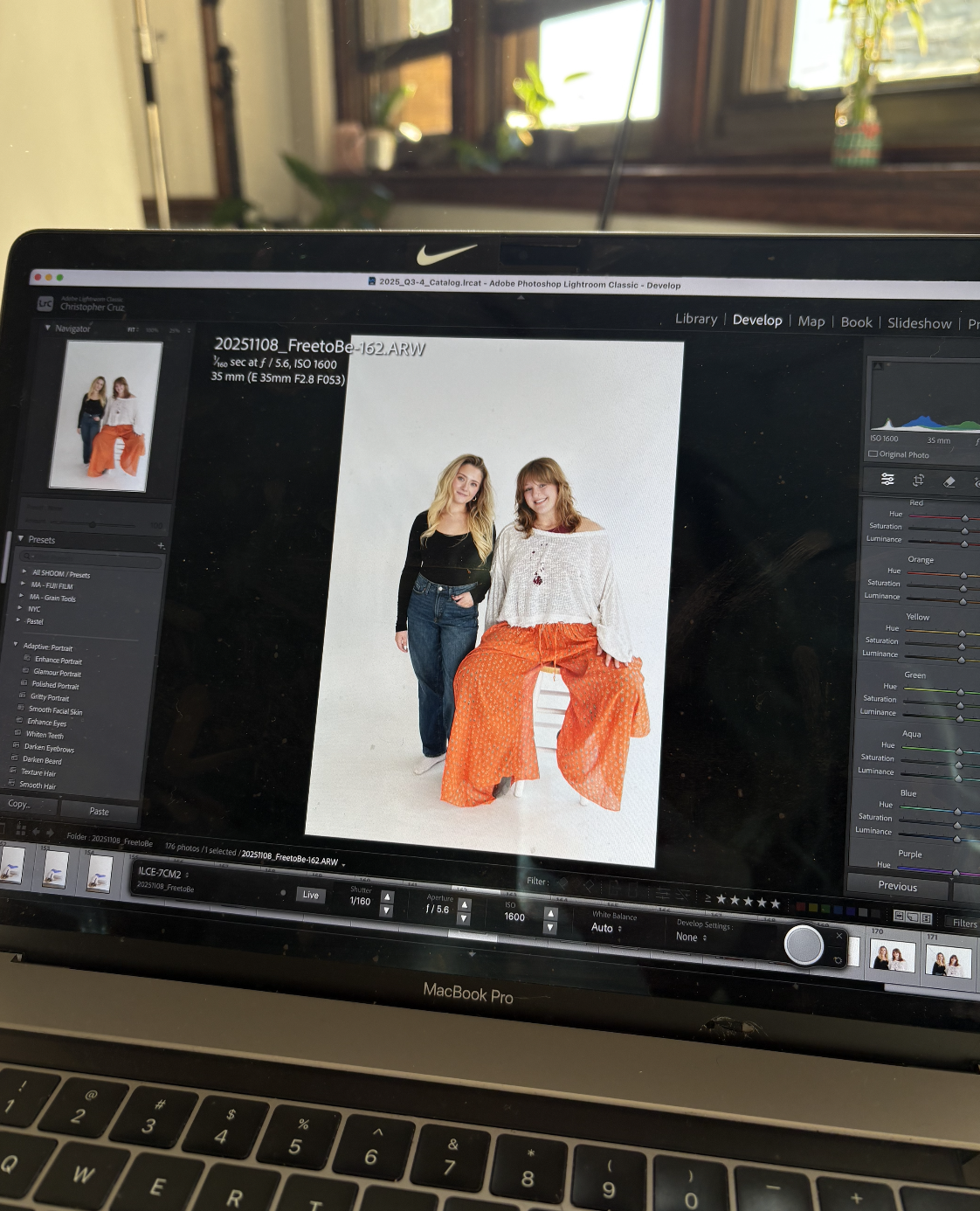Image resolution: width=980 pixels, height=1211 pixels.
Task: Decrease shutter speed with down arrow
Action: [386, 910]
